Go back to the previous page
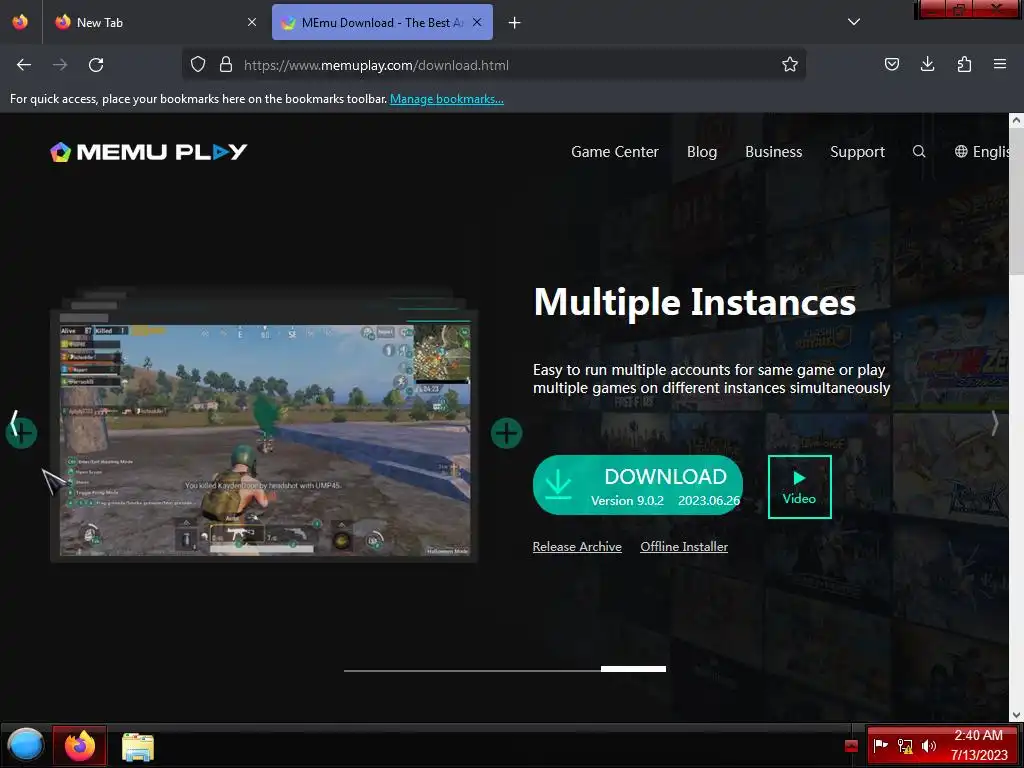This screenshot has width=1024, height=768. coord(24,65)
